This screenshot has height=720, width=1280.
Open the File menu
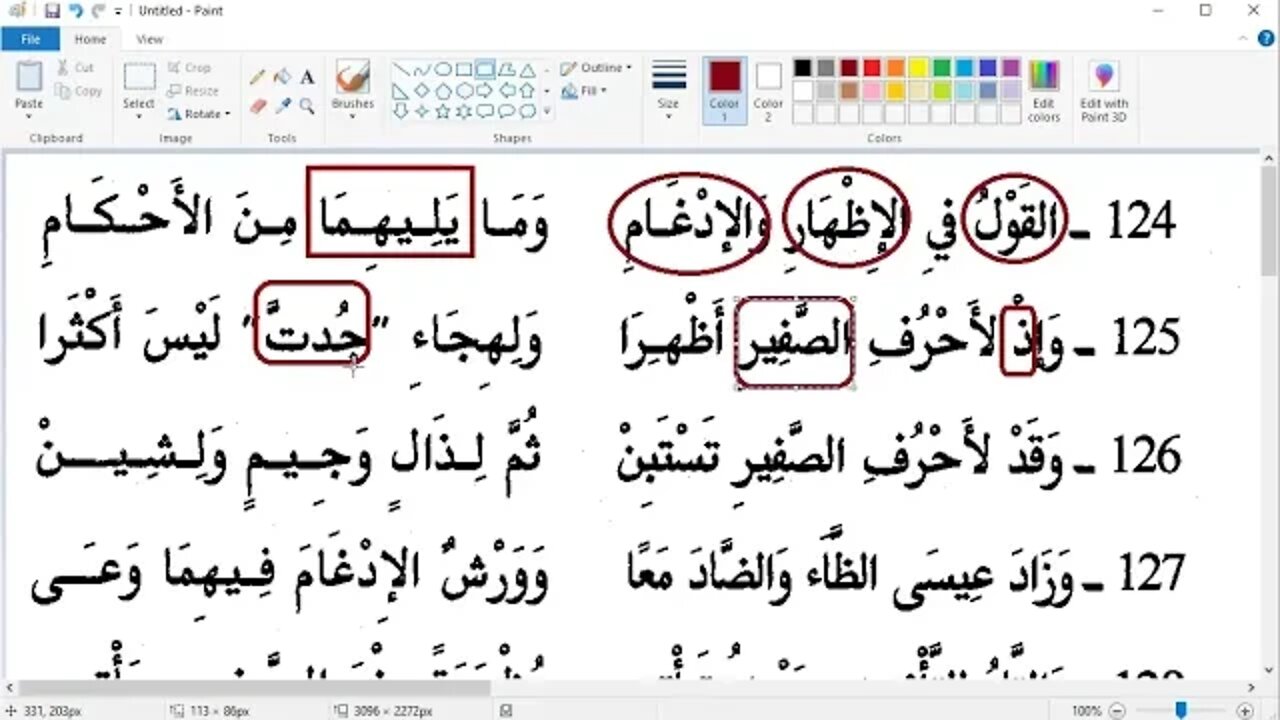(30, 40)
